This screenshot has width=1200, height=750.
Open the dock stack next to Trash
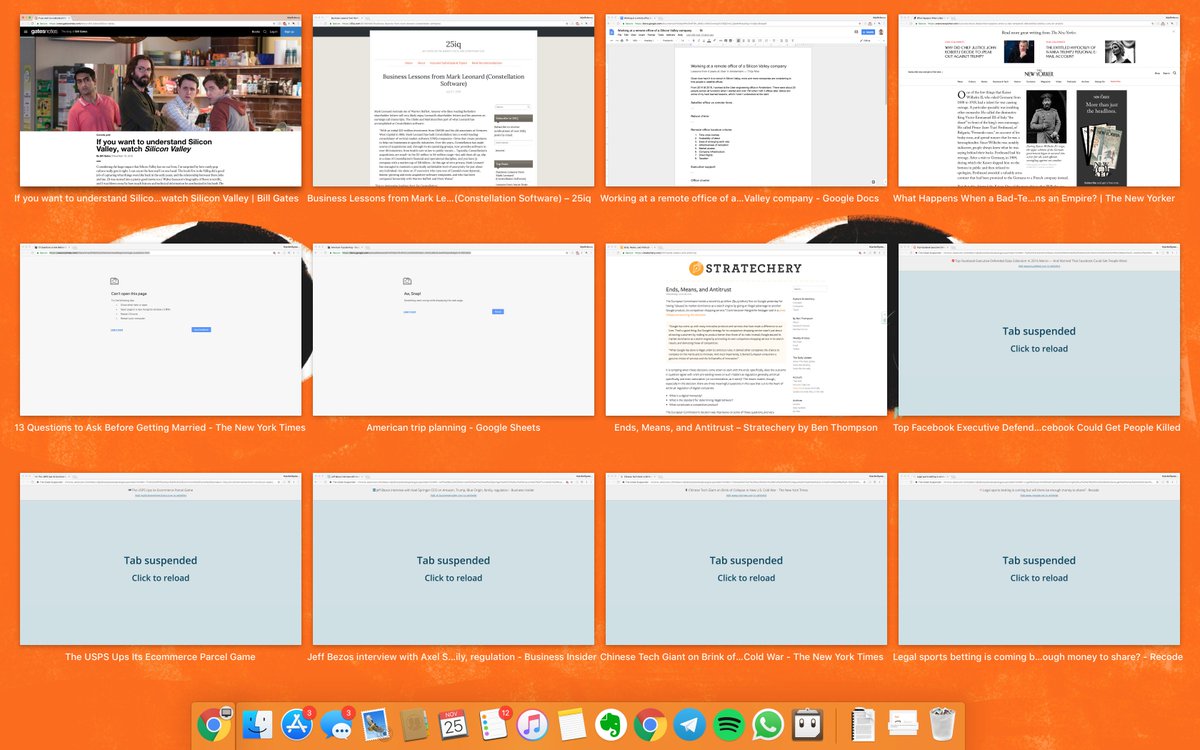click(903, 724)
